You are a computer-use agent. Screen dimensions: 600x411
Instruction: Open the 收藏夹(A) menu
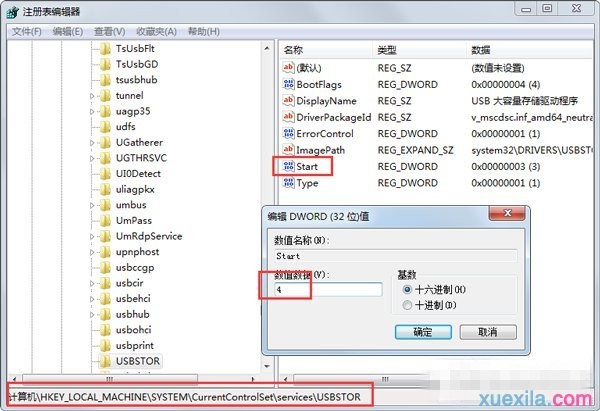coord(157,31)
